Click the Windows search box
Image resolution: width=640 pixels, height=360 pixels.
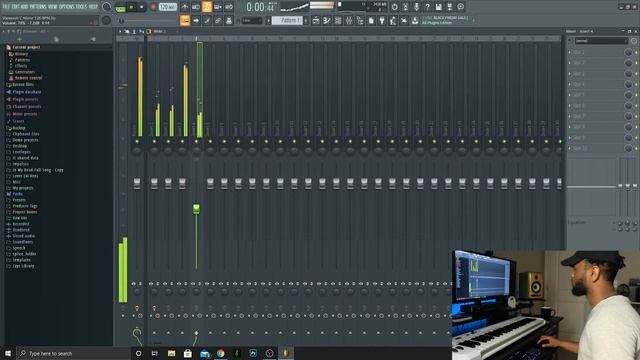coord(73,353)
